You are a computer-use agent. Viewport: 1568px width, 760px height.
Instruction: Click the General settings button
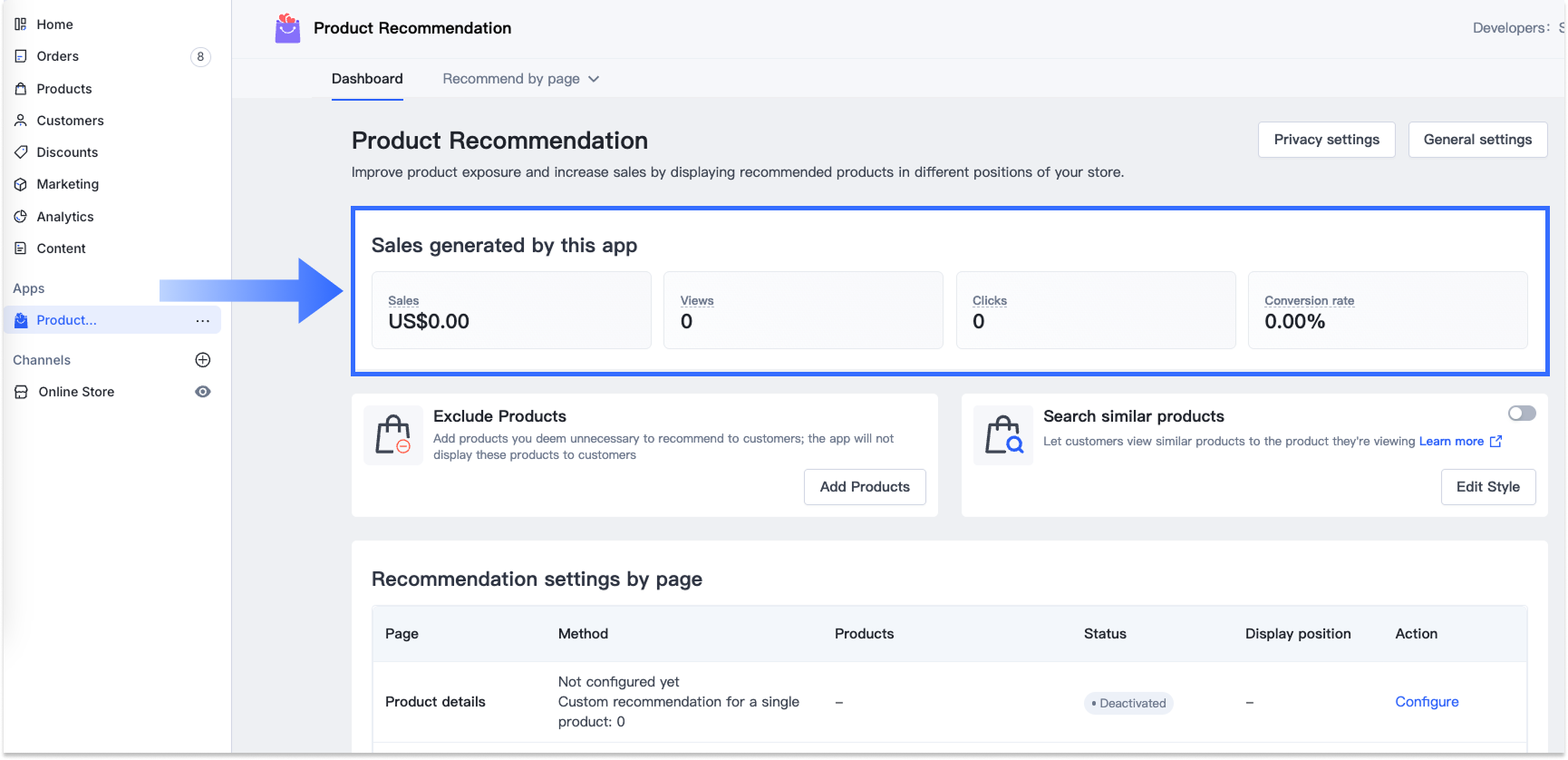pos(1477,140)
